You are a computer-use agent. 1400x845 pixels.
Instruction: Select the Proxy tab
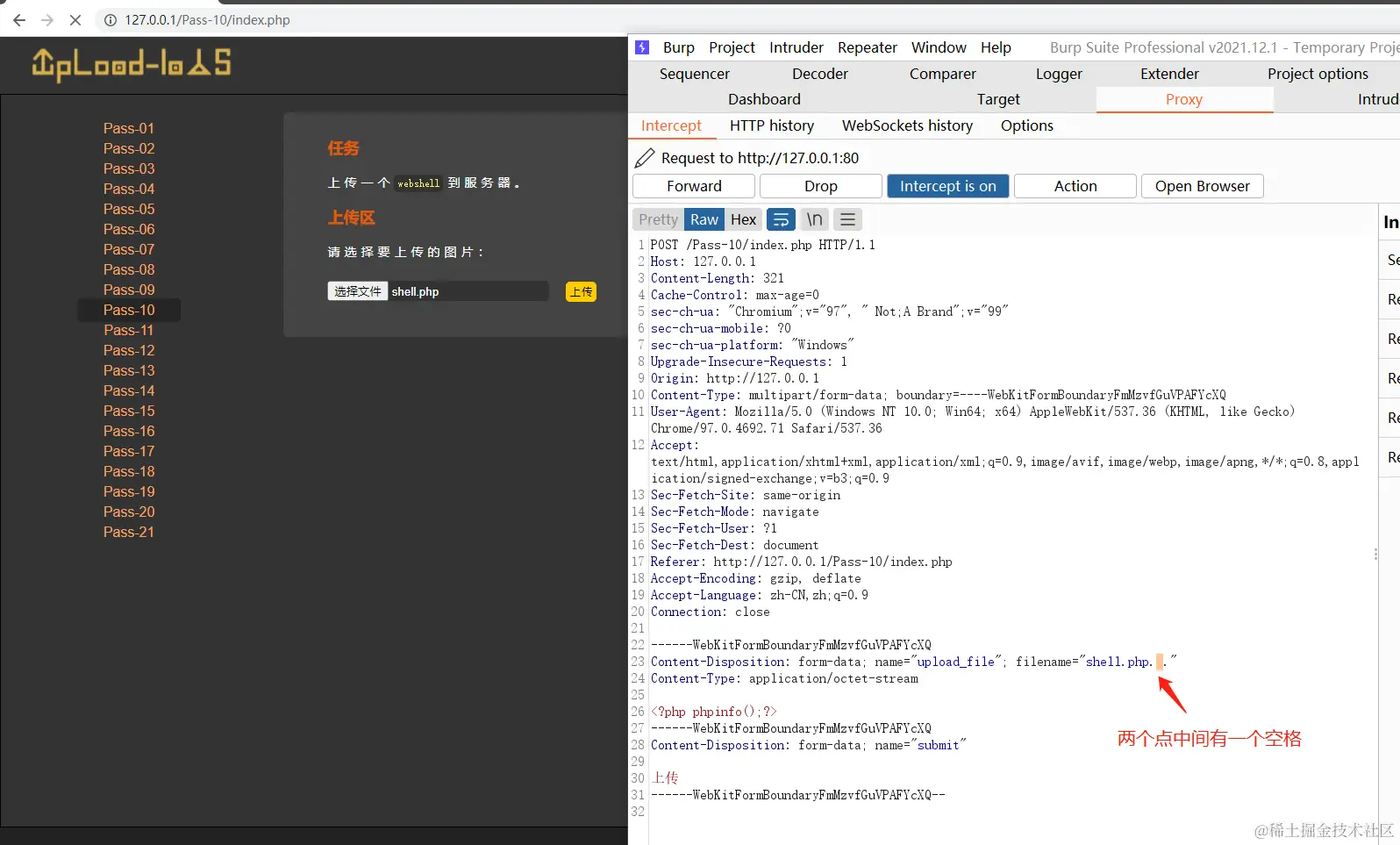pos(1184,99)
